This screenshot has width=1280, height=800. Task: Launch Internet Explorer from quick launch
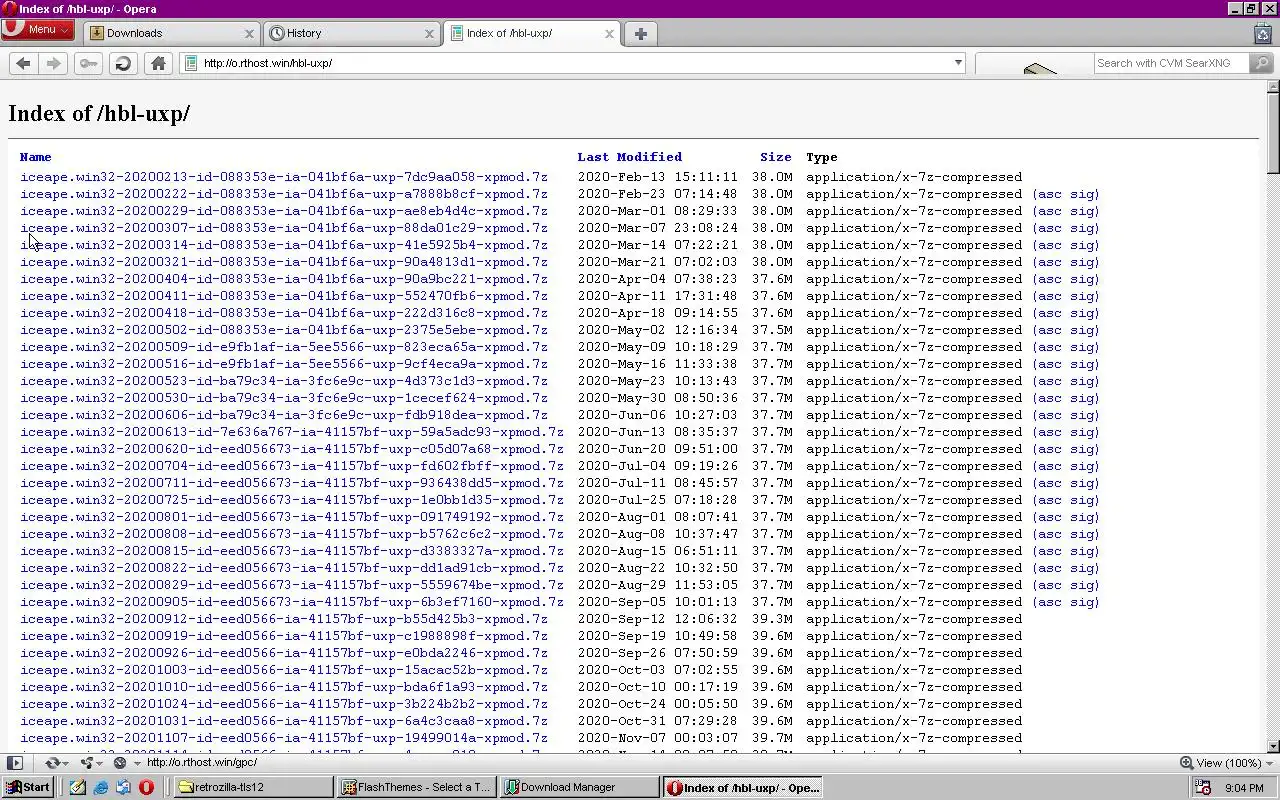100,787
